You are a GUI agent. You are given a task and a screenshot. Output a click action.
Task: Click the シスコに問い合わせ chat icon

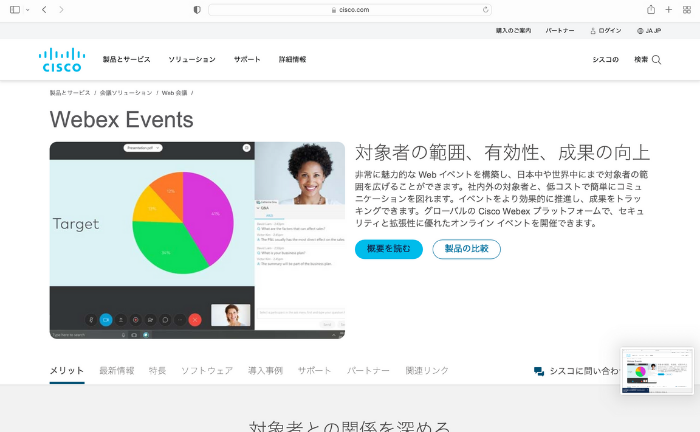coord(539,371)
